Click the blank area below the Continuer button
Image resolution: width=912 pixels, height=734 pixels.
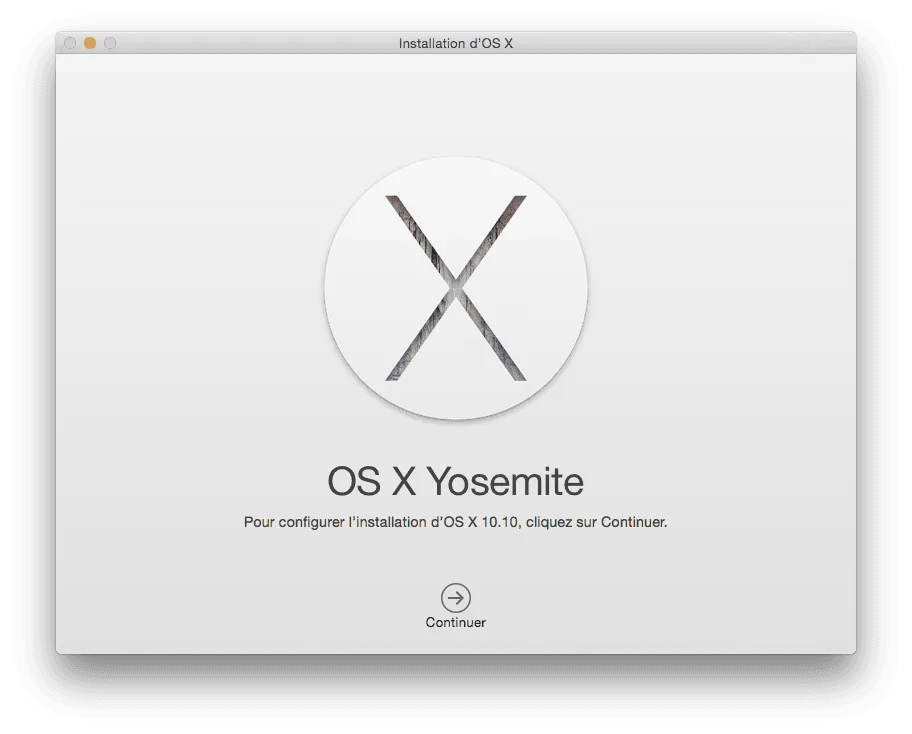click(x=456, y=645)
